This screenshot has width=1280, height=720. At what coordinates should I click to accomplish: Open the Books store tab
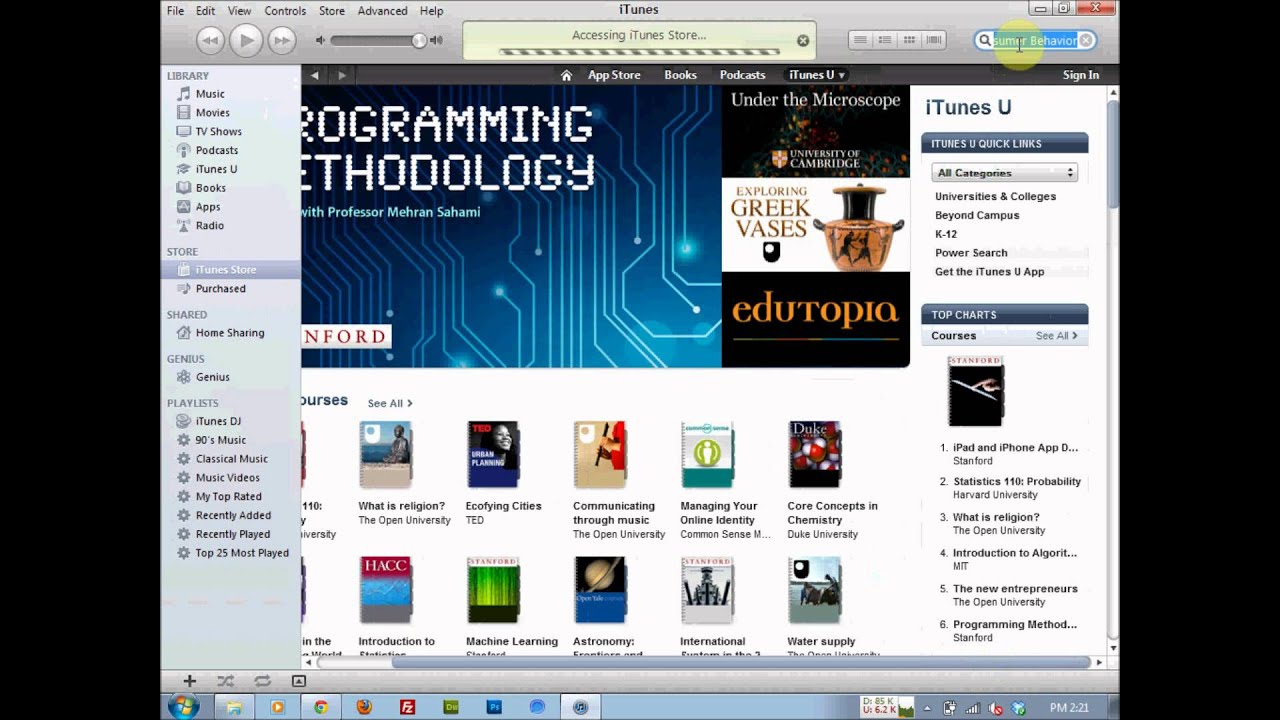coord(680,75)
